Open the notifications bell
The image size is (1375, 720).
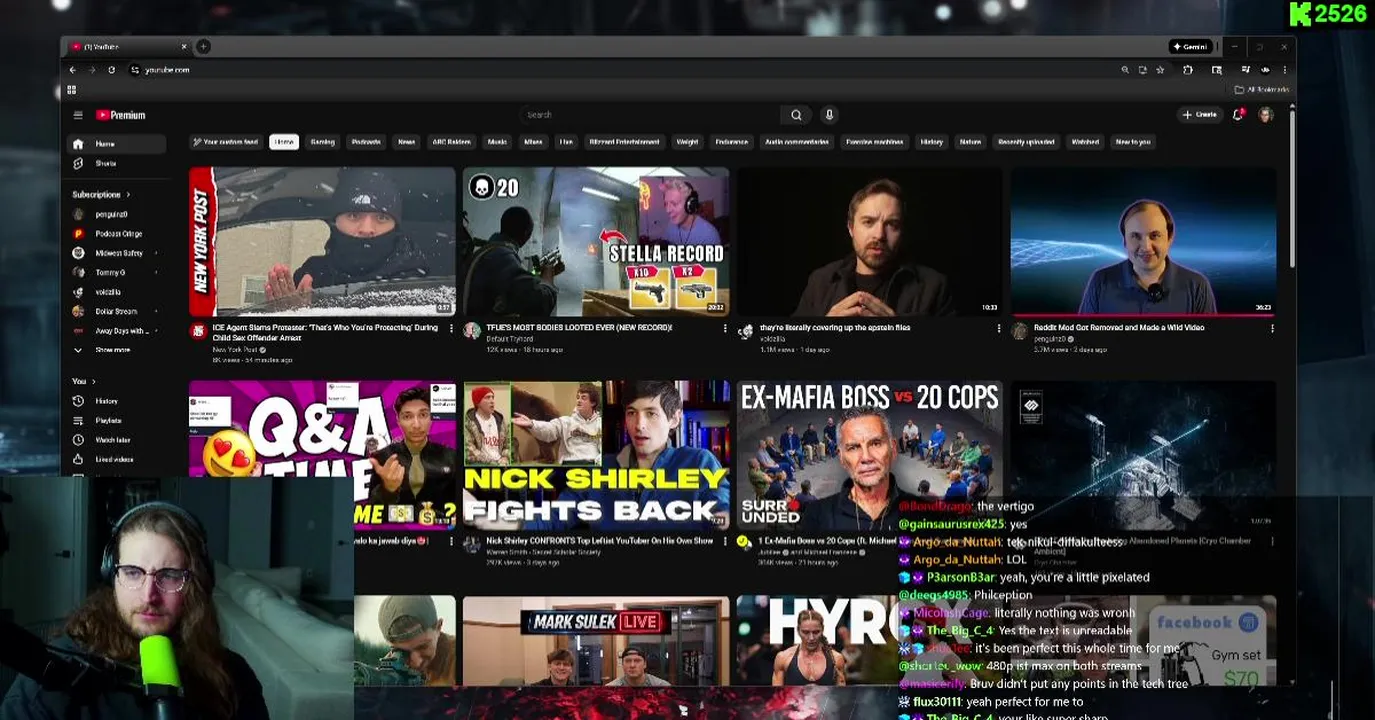1238,115
